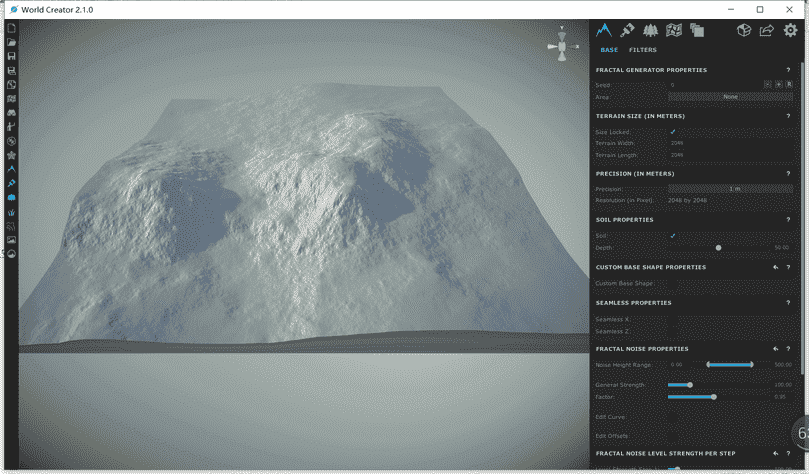This screenshot has height=474, width=809.
Task: Click the export share arrow icon
Action: pos(767,30)
